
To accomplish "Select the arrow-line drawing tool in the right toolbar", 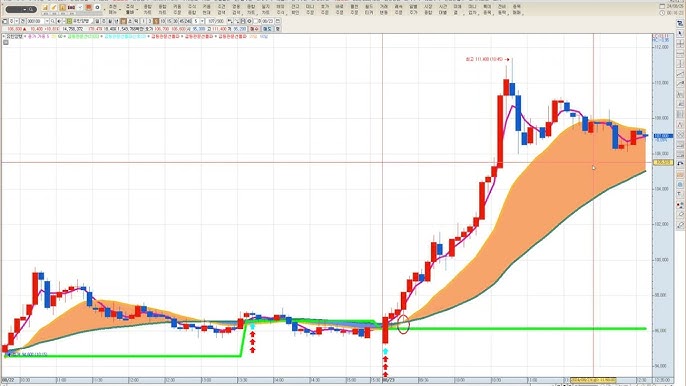I will 680,83.
